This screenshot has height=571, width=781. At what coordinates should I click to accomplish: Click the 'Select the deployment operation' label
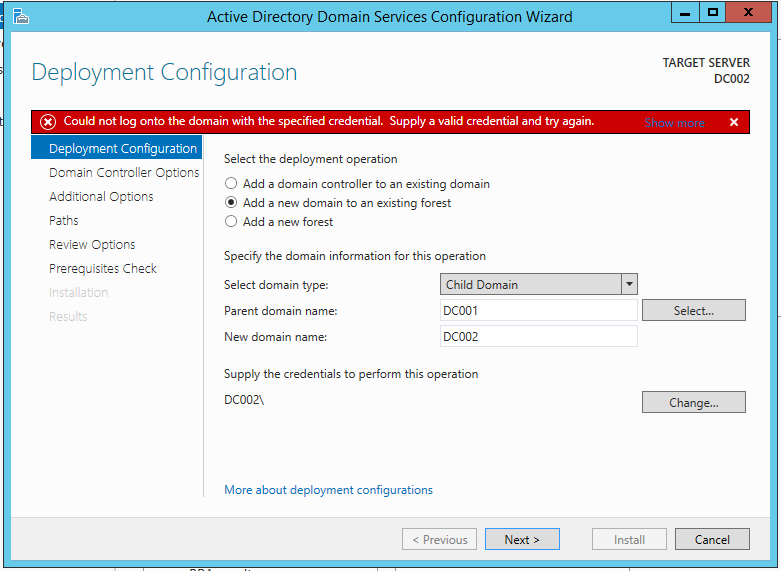pyautogui.click(x=311, y=159)
